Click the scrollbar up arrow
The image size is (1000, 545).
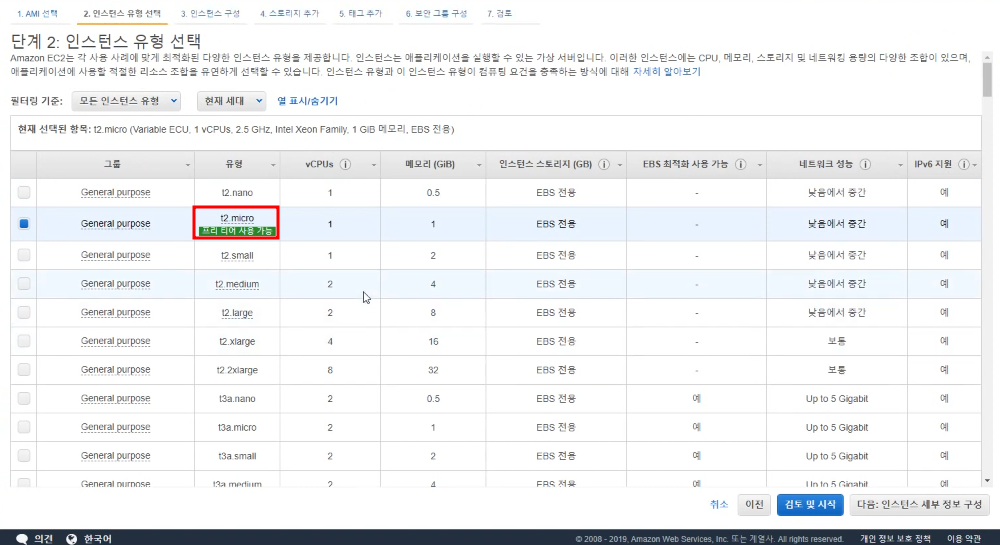(x=987, y=57)
